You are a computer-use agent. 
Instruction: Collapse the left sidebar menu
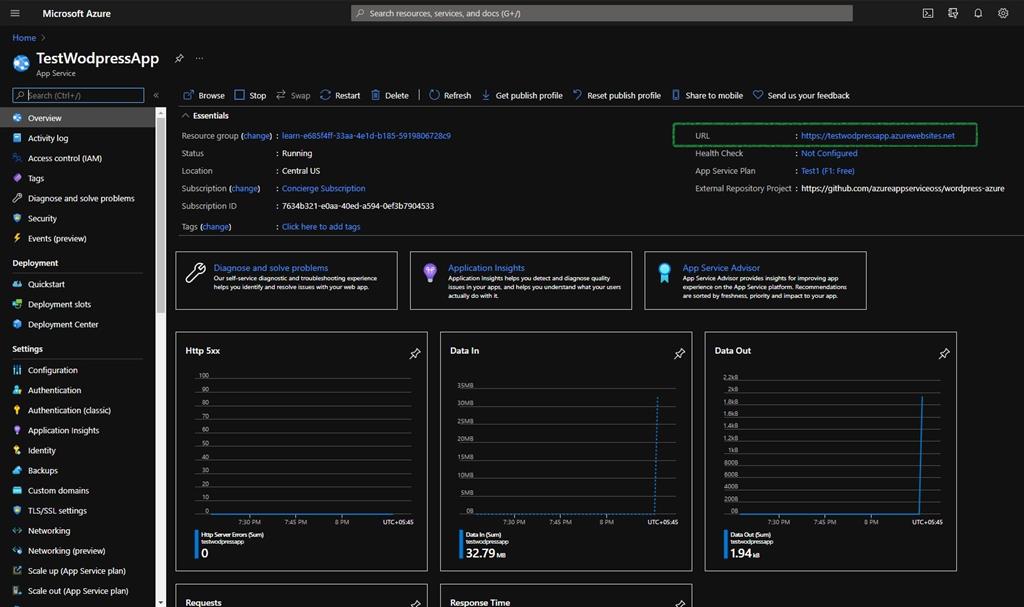coord(156,96)
